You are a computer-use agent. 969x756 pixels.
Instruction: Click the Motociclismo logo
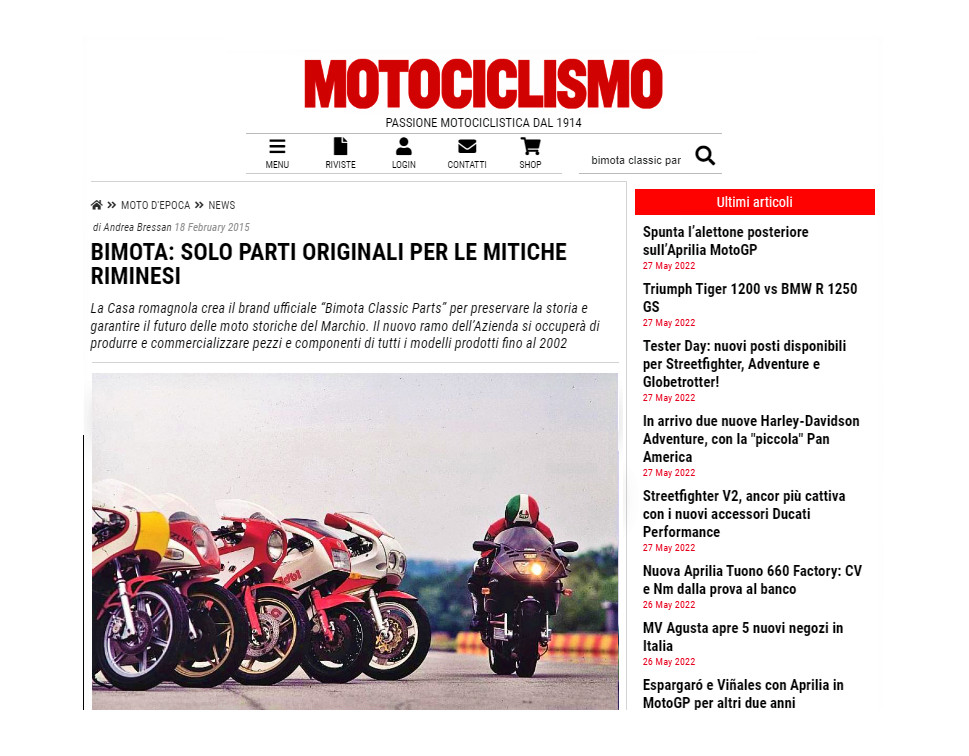[x=483, y=84]
